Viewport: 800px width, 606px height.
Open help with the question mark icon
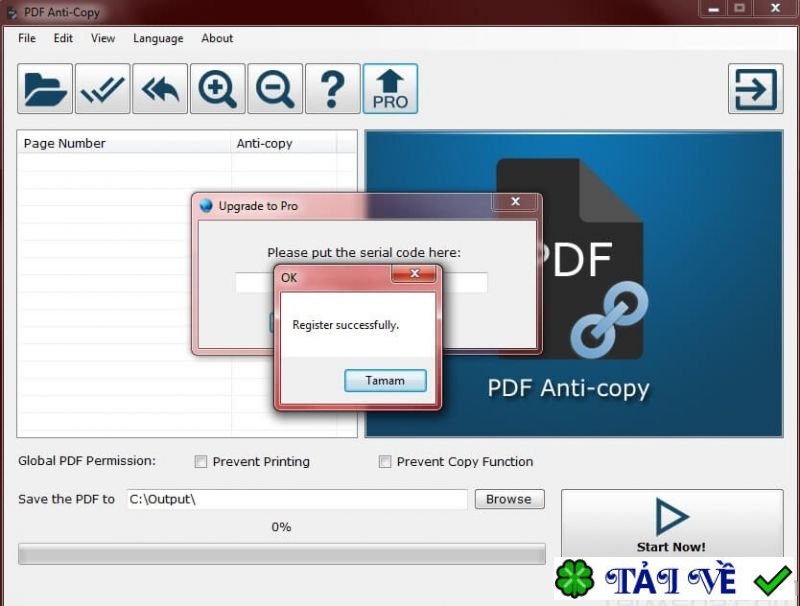point(333,89)
